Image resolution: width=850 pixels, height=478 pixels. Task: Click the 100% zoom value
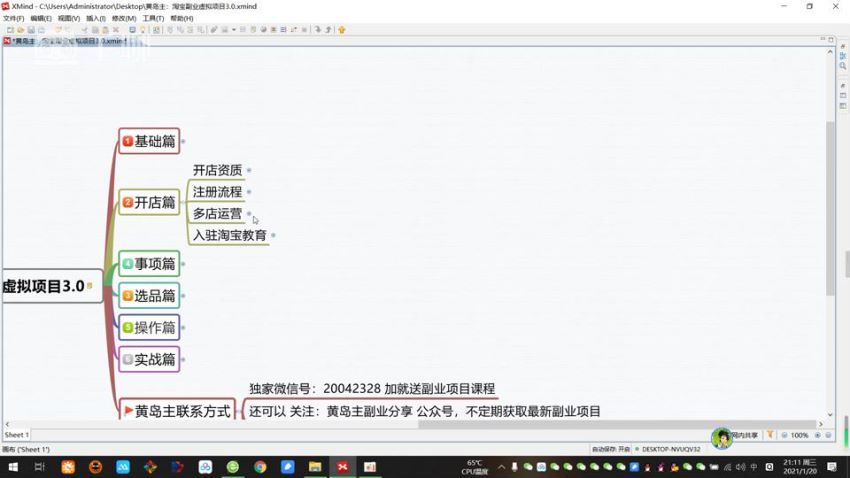799,435
